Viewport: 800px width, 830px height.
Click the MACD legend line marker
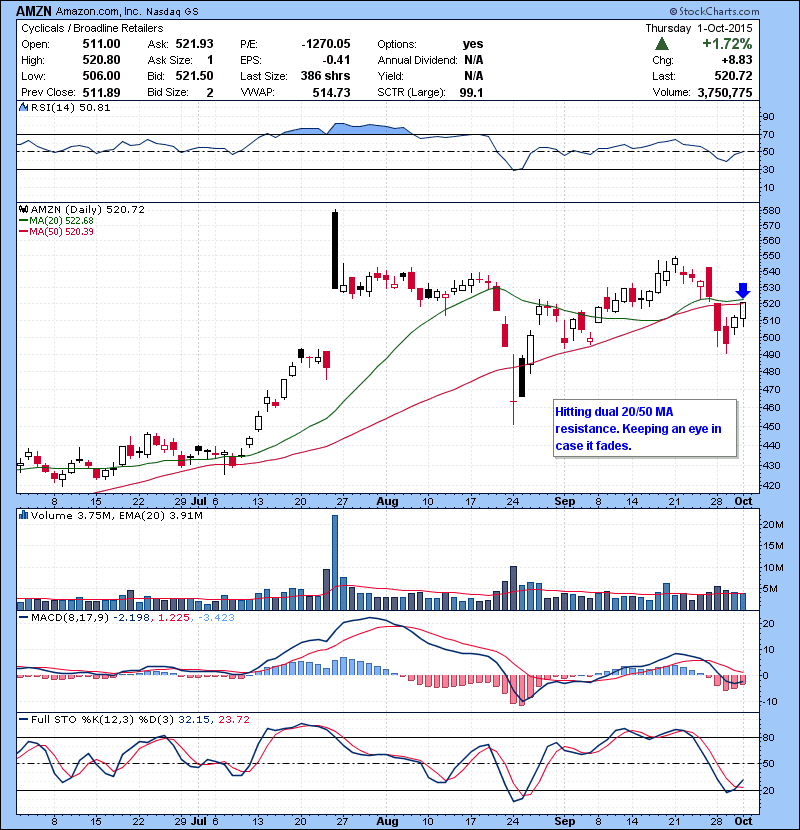point(24,617)
